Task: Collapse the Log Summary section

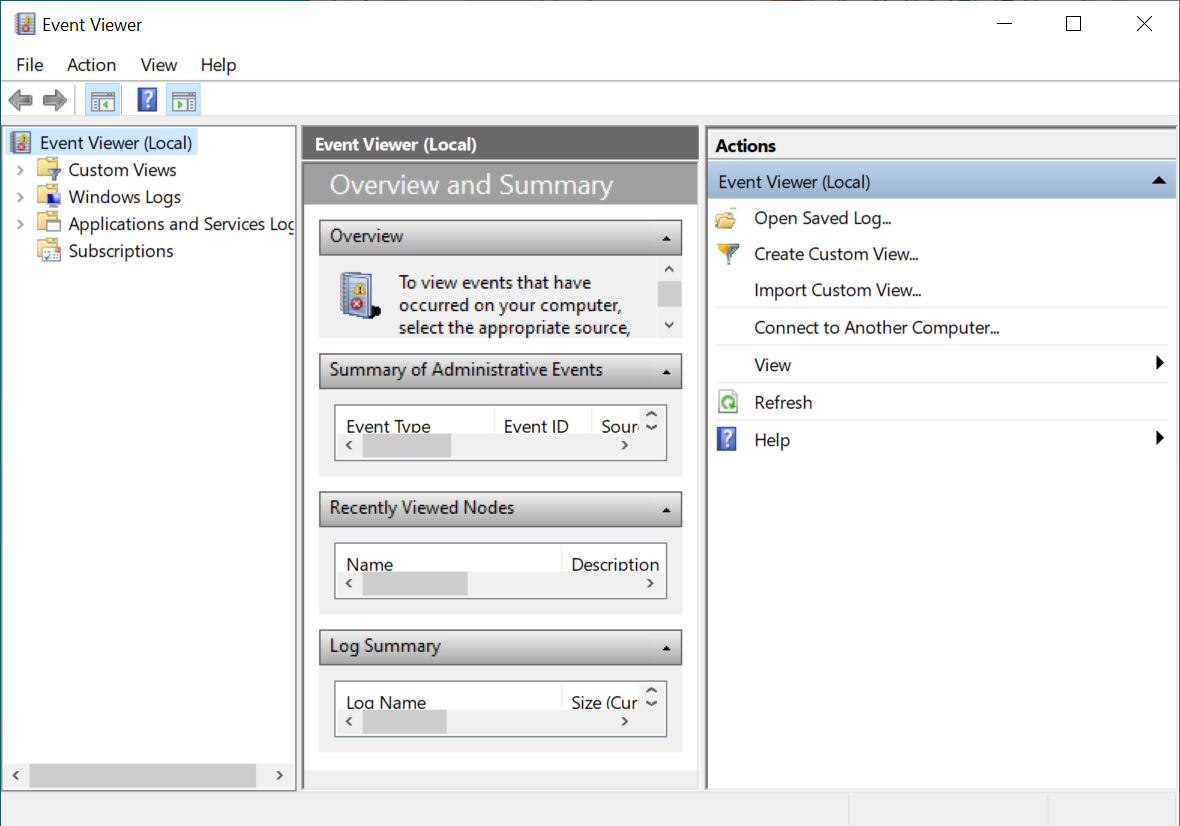Action: [666, 648]
